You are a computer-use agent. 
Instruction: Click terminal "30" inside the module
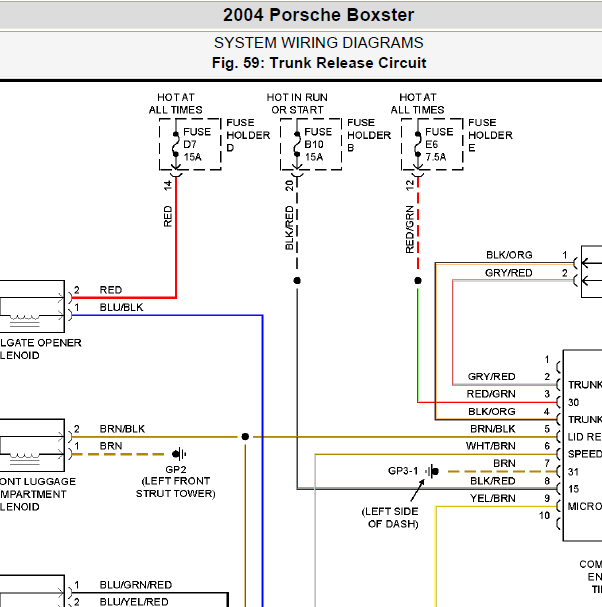pos(573,403)
